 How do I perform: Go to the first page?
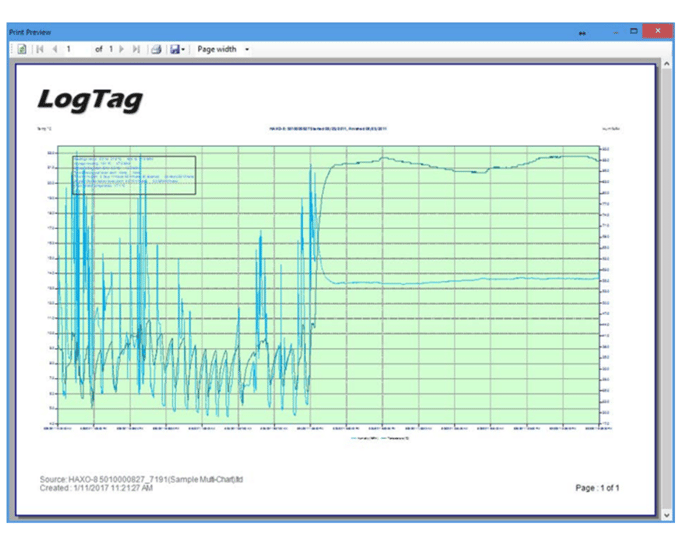pos(40,49)
